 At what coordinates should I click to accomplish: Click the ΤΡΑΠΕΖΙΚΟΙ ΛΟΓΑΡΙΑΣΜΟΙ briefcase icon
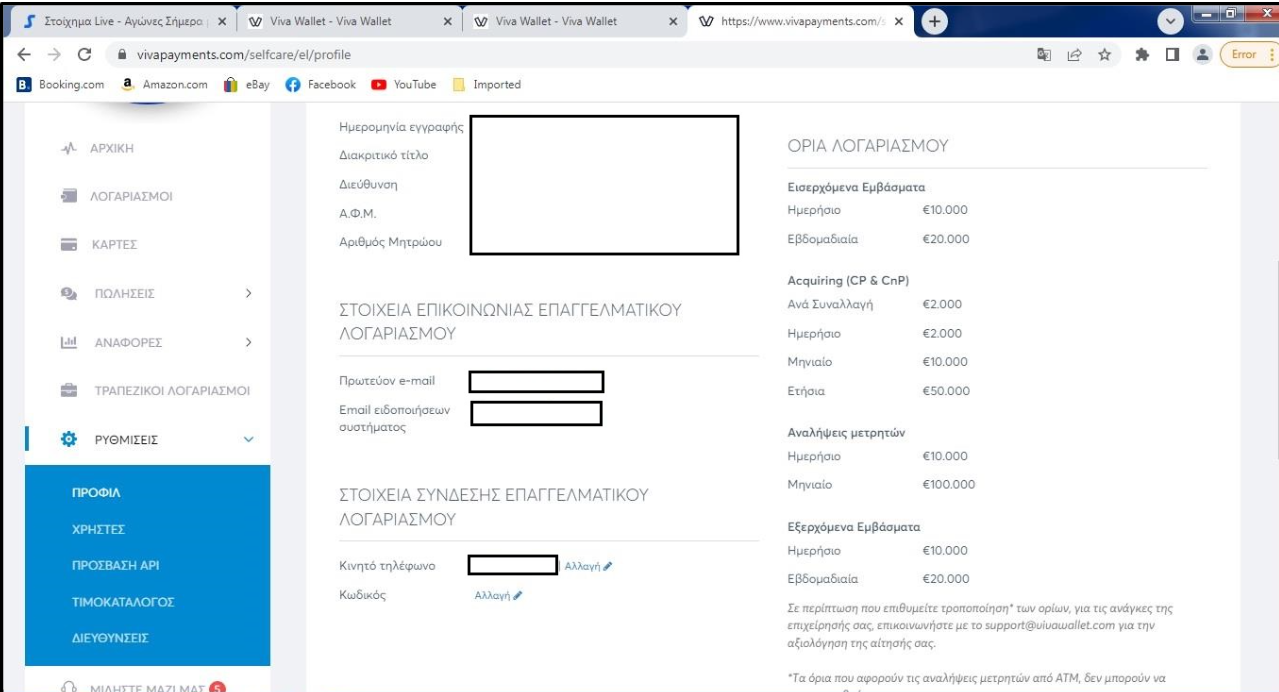point(68,390)
